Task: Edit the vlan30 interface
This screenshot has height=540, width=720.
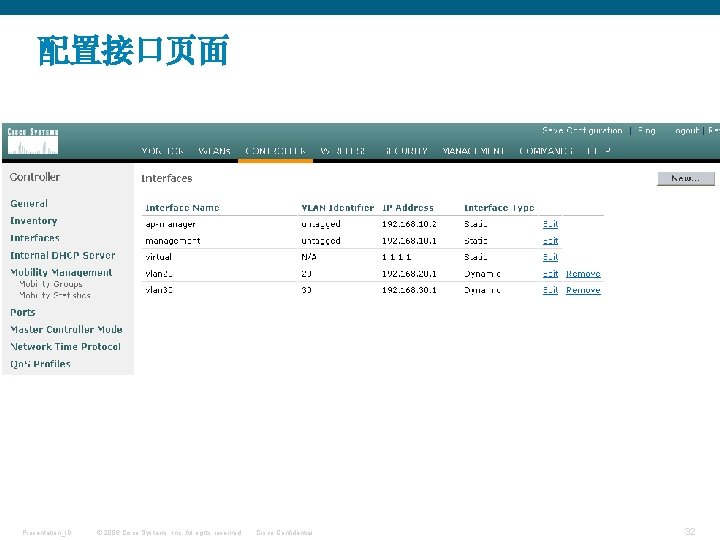Action: [550, 290]
